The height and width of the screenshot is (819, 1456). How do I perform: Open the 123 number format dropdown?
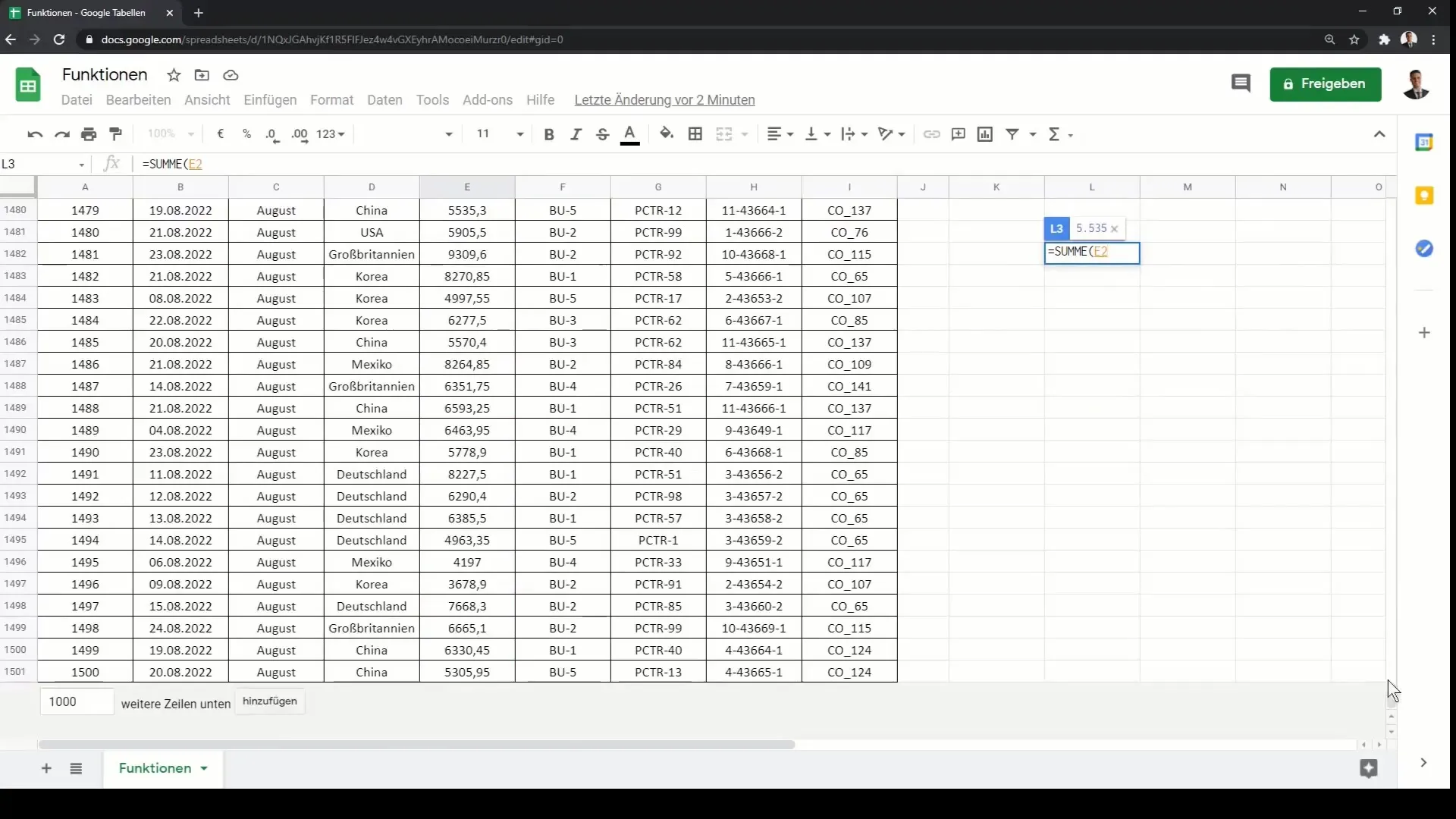point(331,134)
